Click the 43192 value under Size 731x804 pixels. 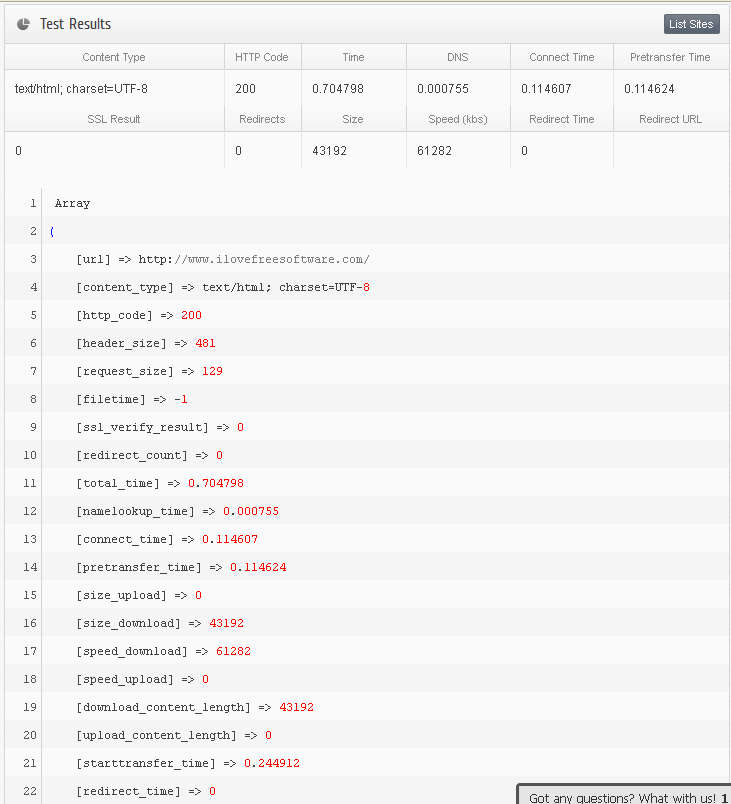click(x=329, y=151)
